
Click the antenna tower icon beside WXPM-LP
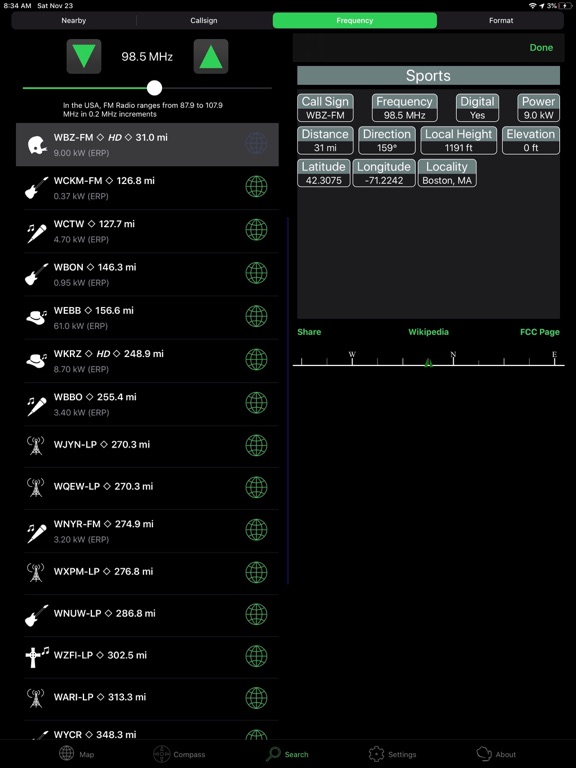35,573
